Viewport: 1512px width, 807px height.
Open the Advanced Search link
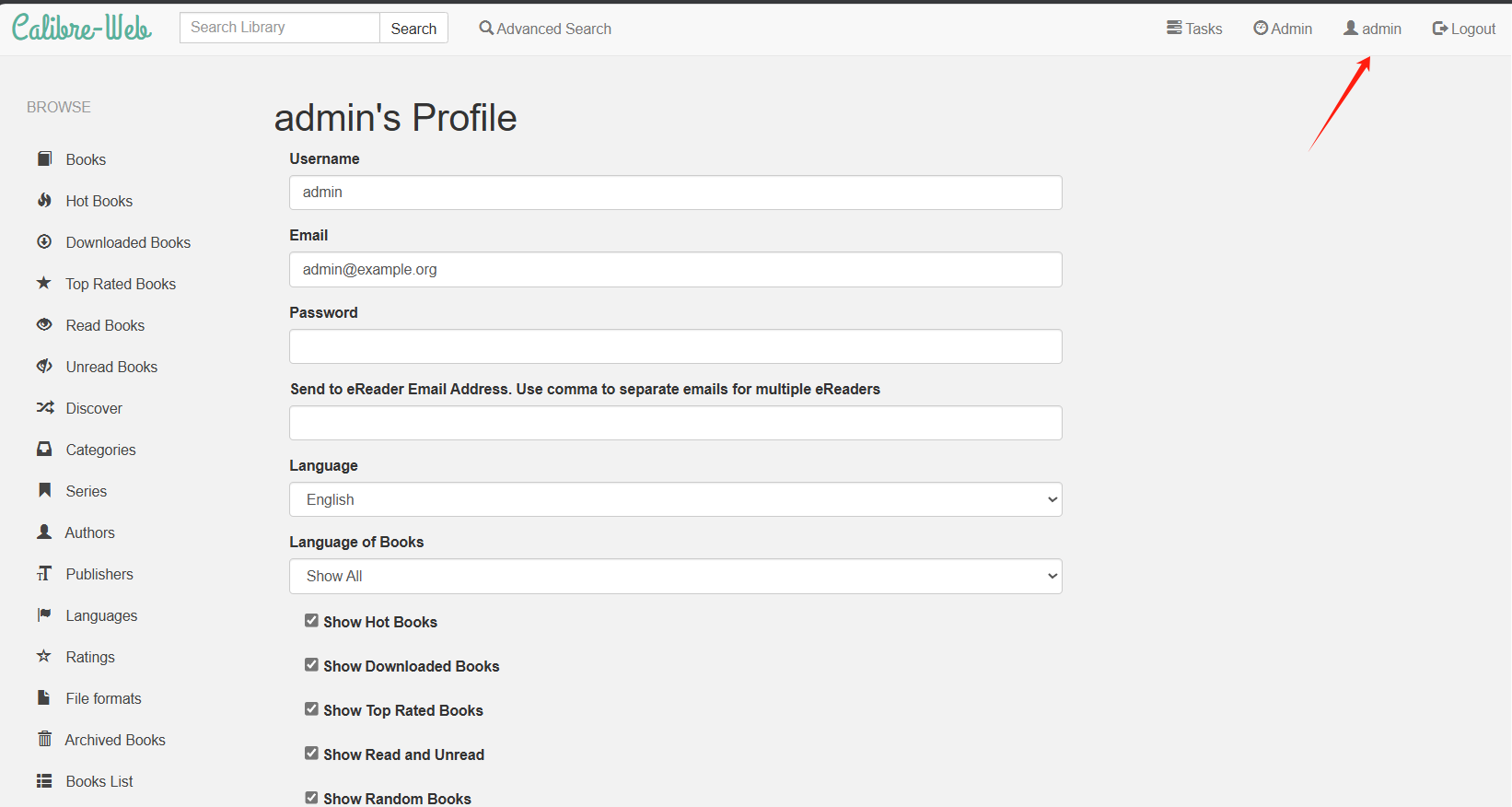pos(545,29)
